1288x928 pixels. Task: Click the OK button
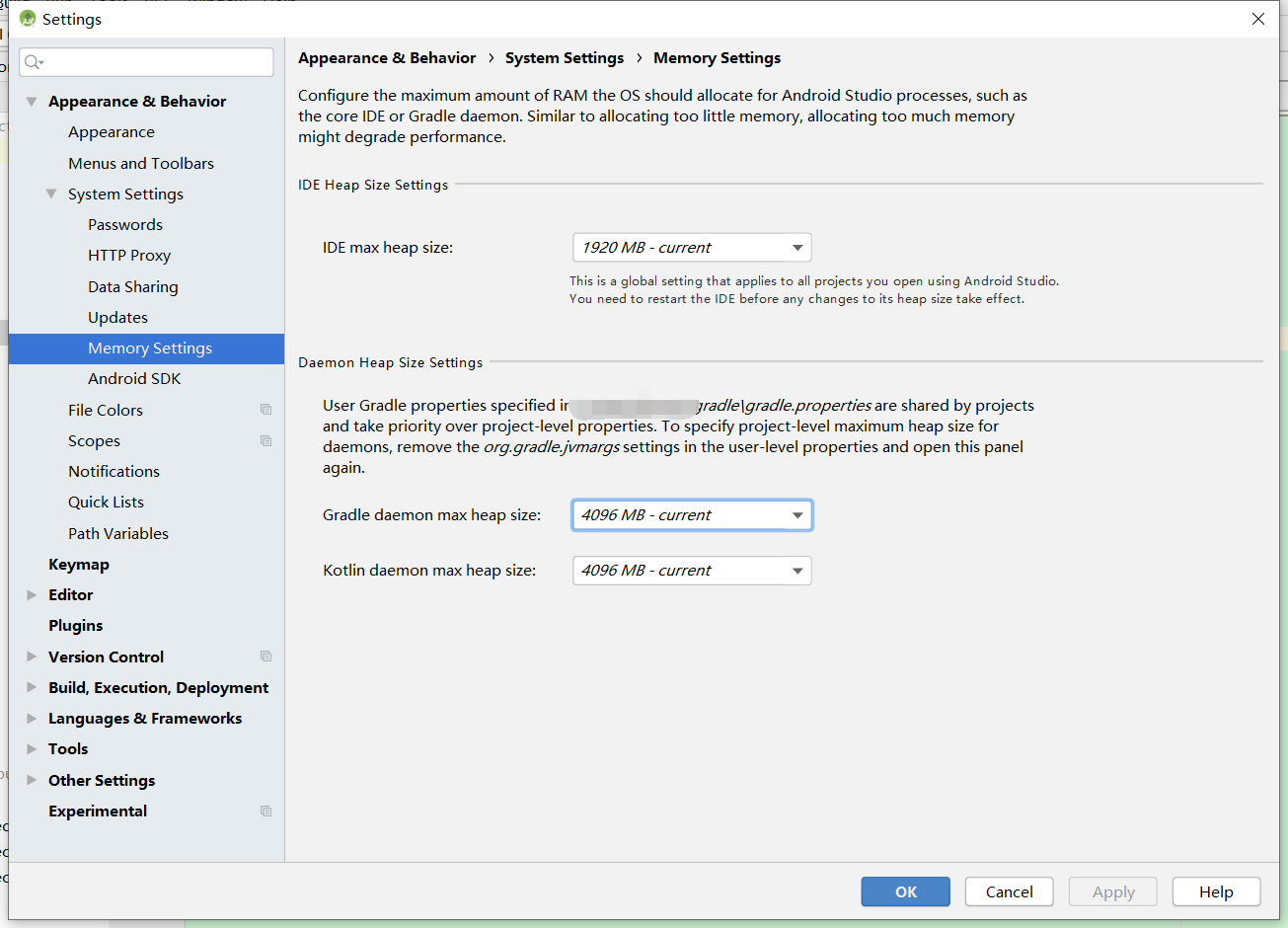[906, 891]
